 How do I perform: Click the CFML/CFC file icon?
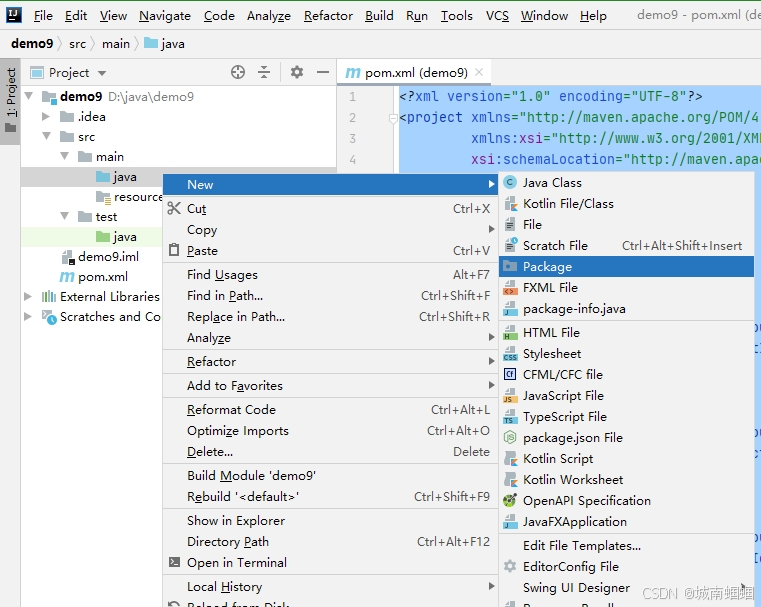(x=510, y=375)
